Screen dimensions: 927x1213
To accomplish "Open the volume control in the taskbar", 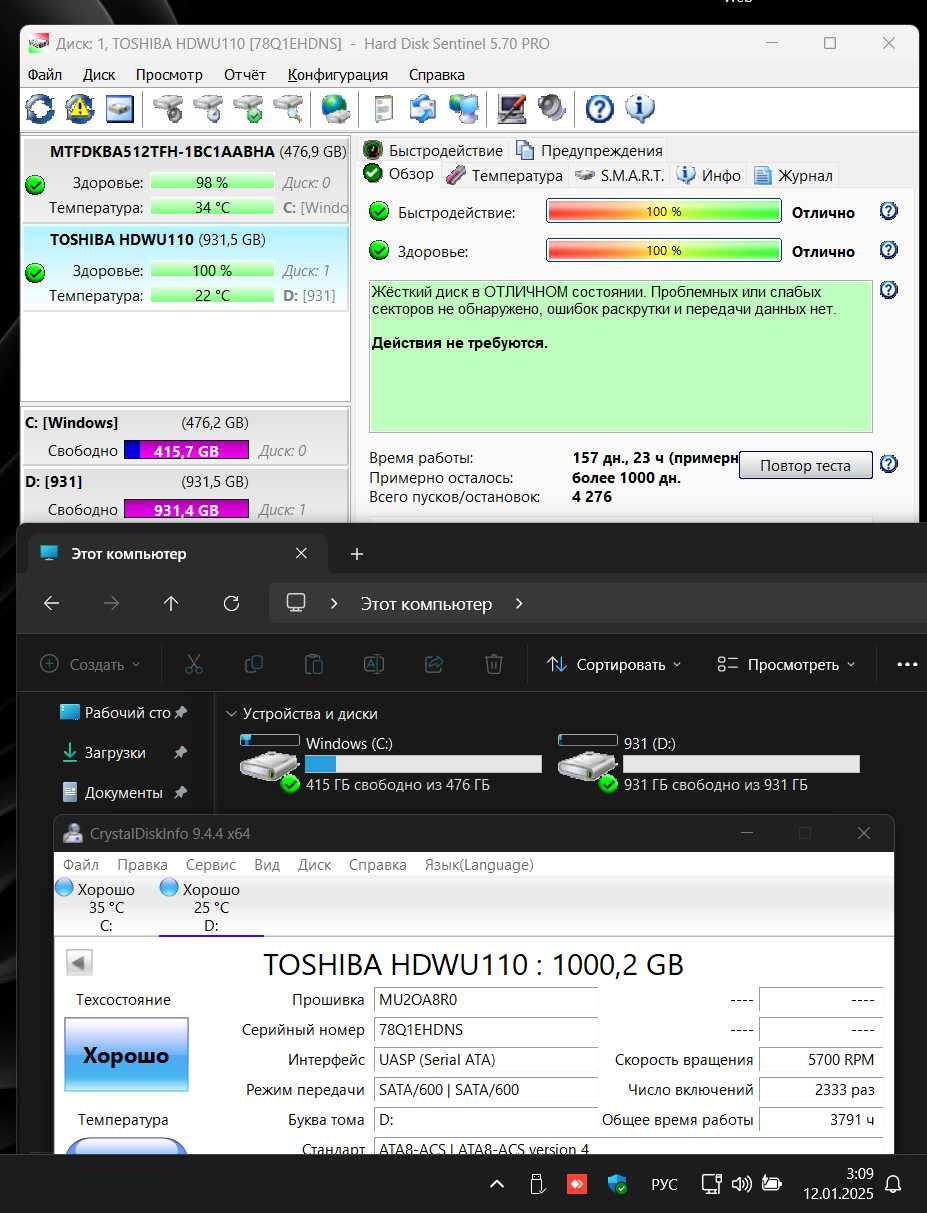I will coord(741,1185).
